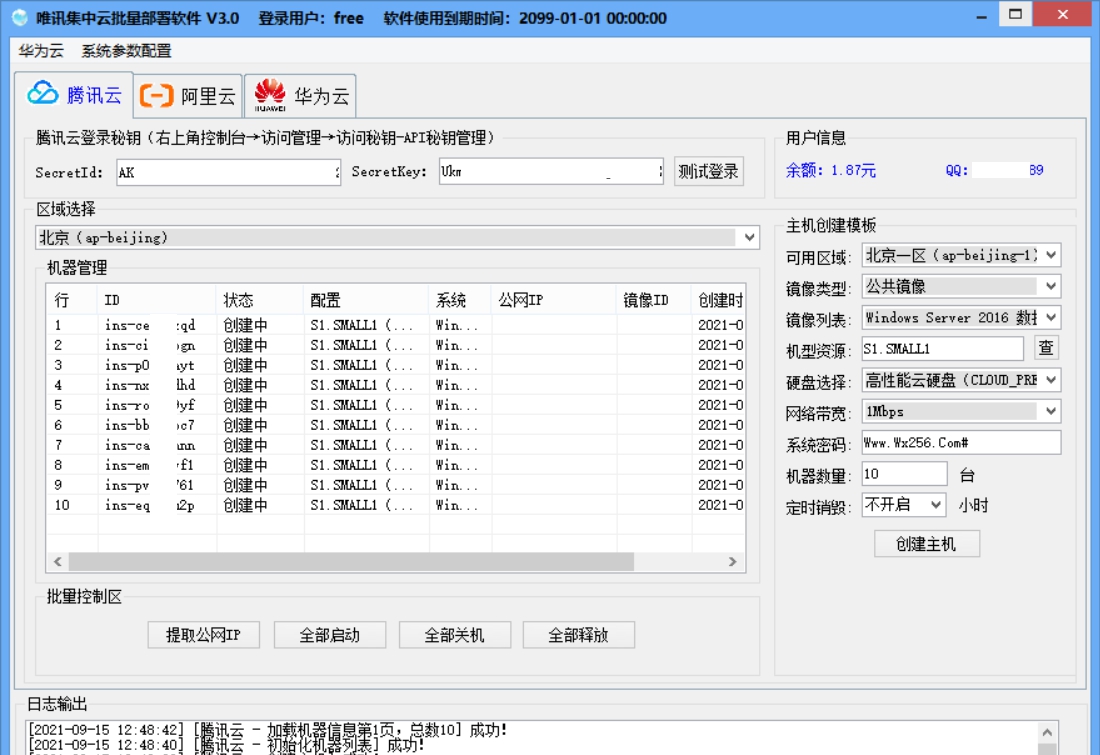Click 全部释放 to release all machines
1100x755 pixels.
tap(582, 634)
